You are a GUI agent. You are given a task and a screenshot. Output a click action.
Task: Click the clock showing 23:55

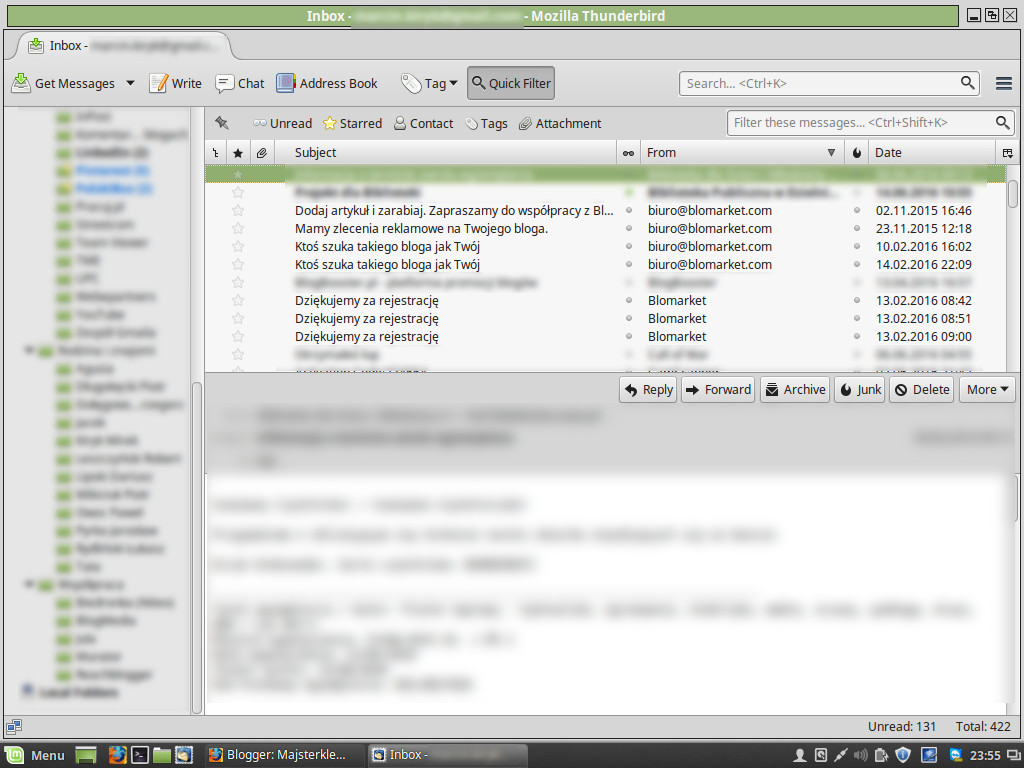pos(985,755)
